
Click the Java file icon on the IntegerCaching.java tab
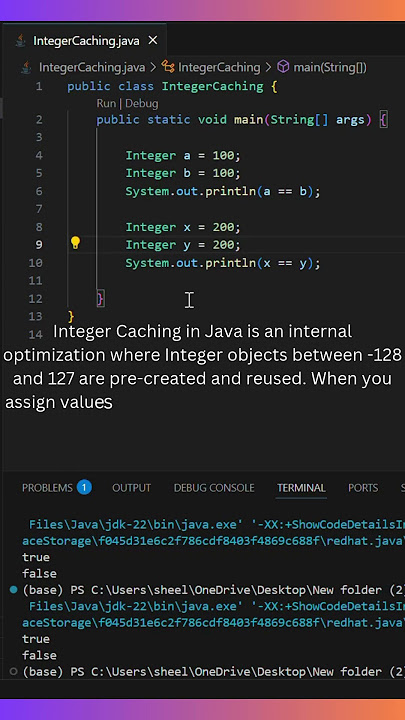(20, 41)
